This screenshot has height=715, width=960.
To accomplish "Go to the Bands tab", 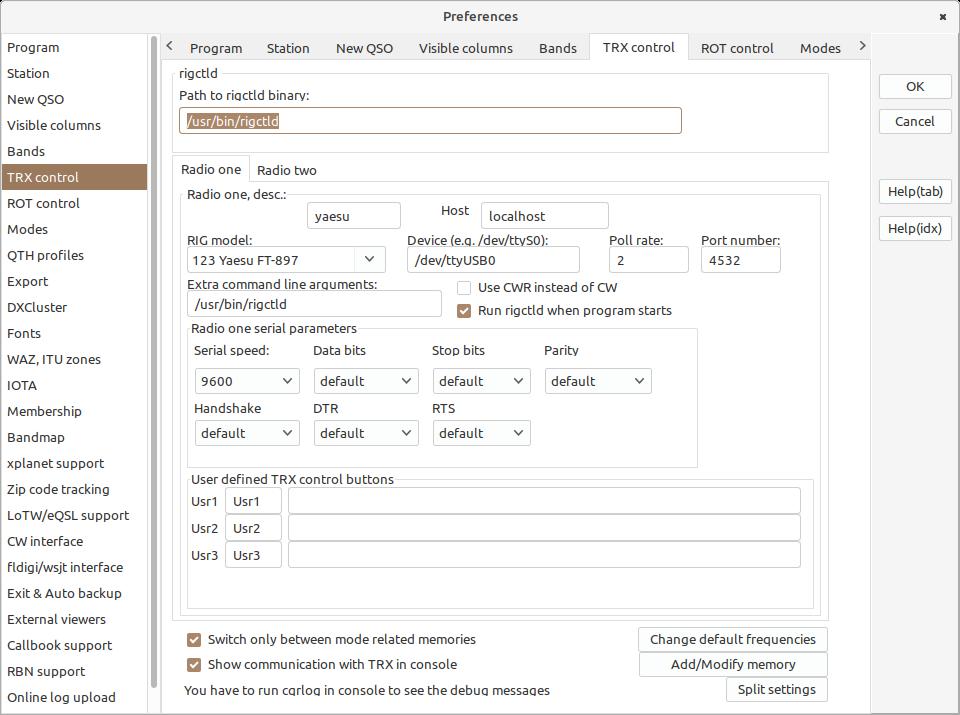I will click(x=558, y=48).
